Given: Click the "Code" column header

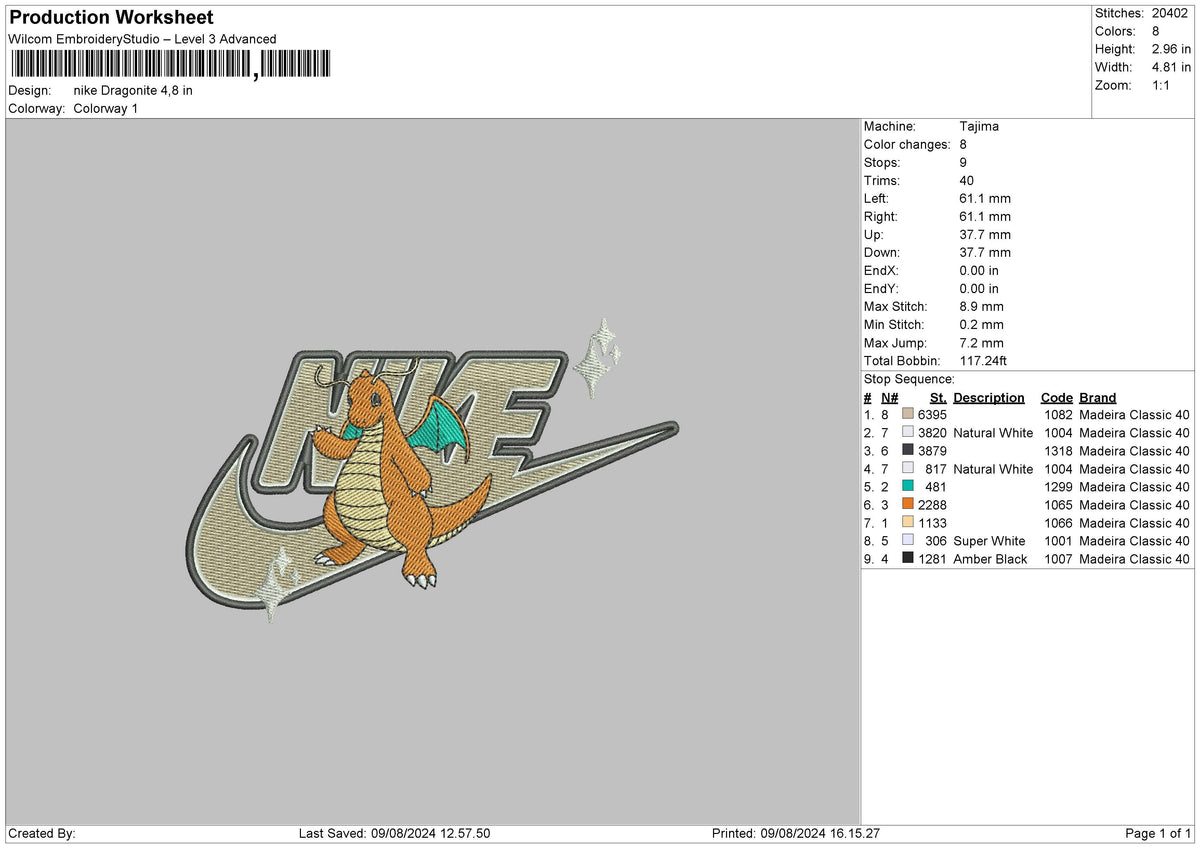Looking at the screenshot, I should pyautogui.click(x=1056, y=397).
